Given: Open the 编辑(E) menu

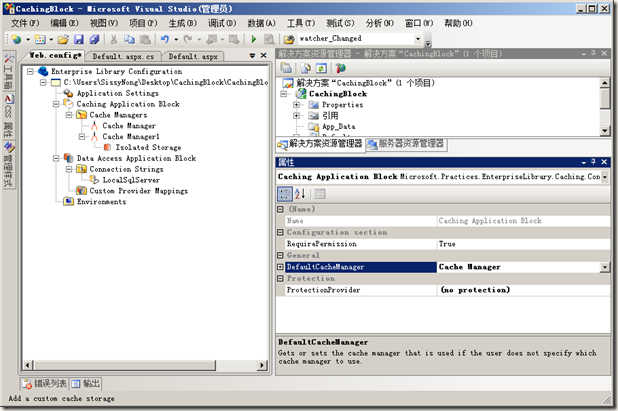Looking at the screenshot, I should pos(64,23).
